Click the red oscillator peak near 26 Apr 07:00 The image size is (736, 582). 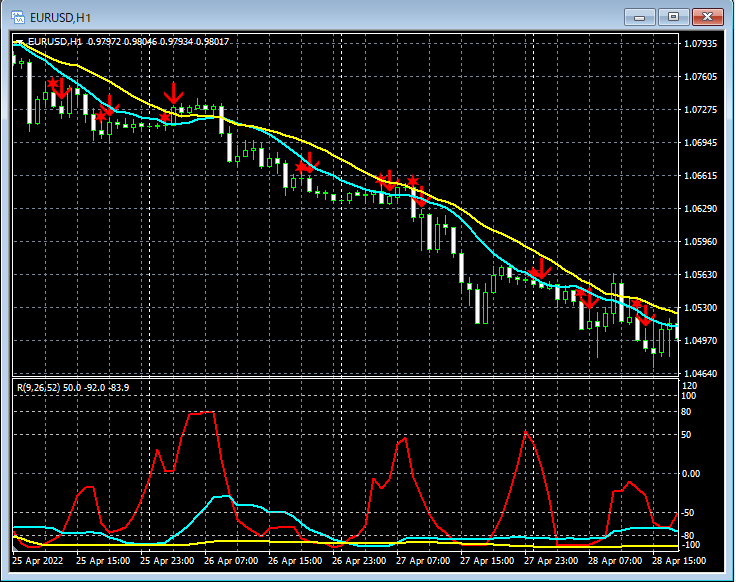click(203, 412)
